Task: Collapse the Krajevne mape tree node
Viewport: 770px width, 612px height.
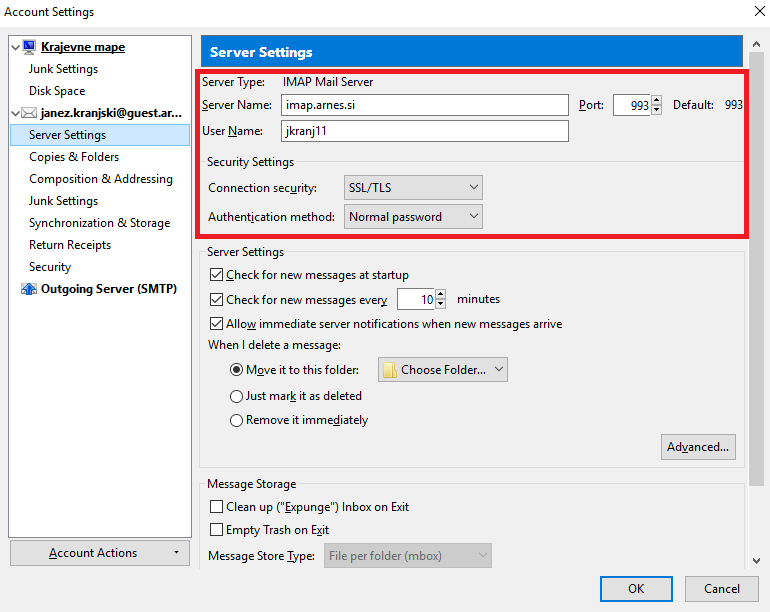Action: point(15,47)
